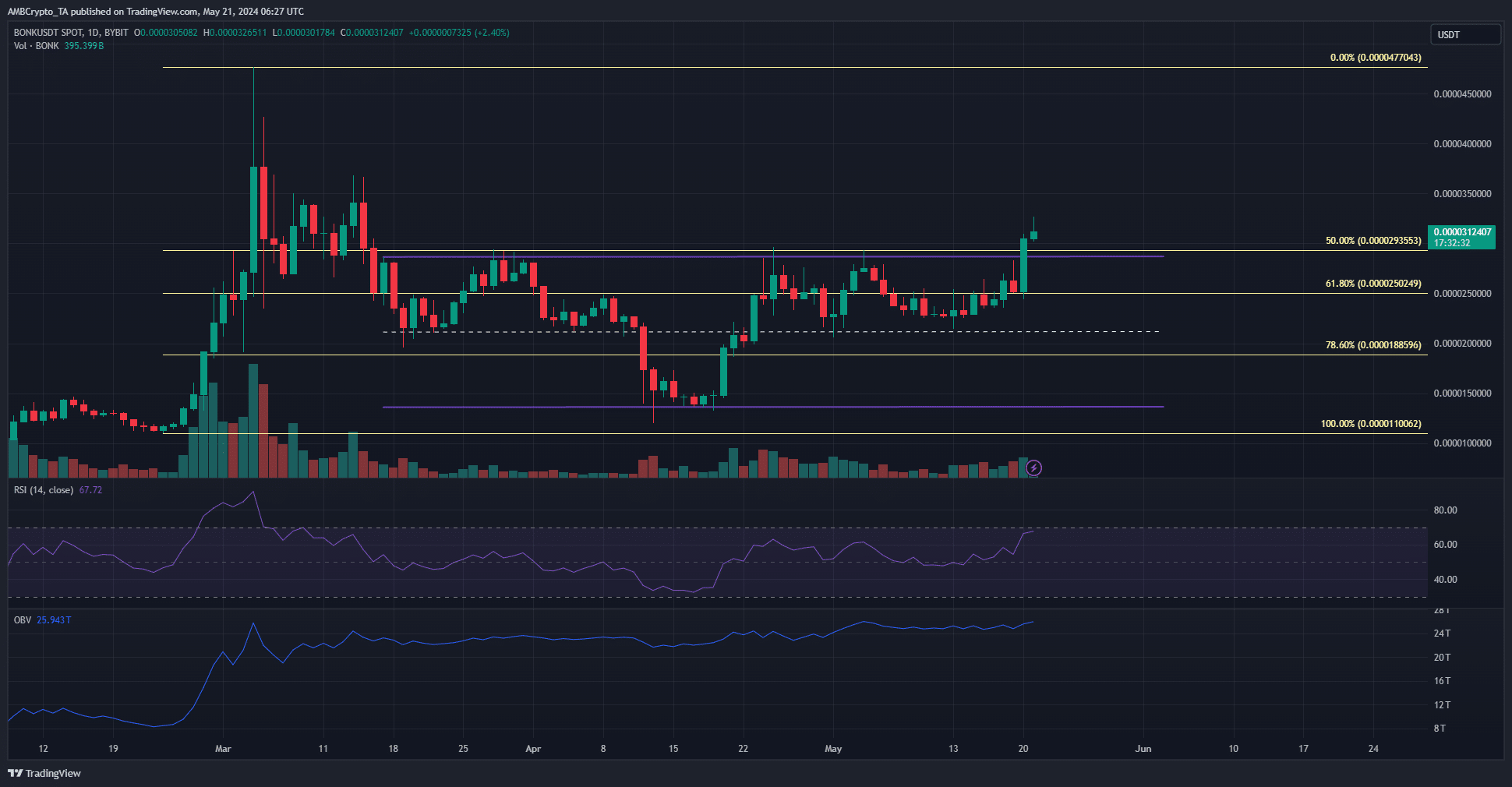This screenshot has width=1512, height=787.
Task: Select the RSI (14, close) indicator label
Action: pyautogui.click(x=44, y=490)
